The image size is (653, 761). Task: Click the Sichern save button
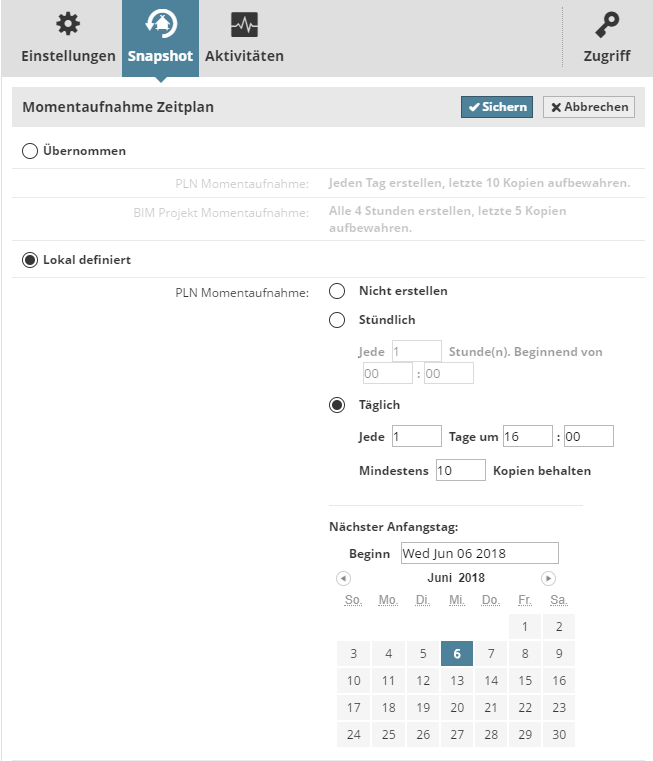(x=497, y=107)
